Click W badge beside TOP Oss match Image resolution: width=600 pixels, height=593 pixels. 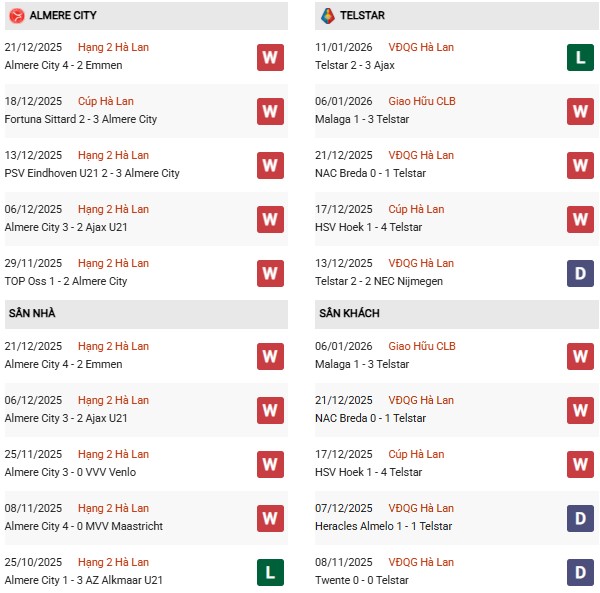pyautogui.click(x=269, y=273)
